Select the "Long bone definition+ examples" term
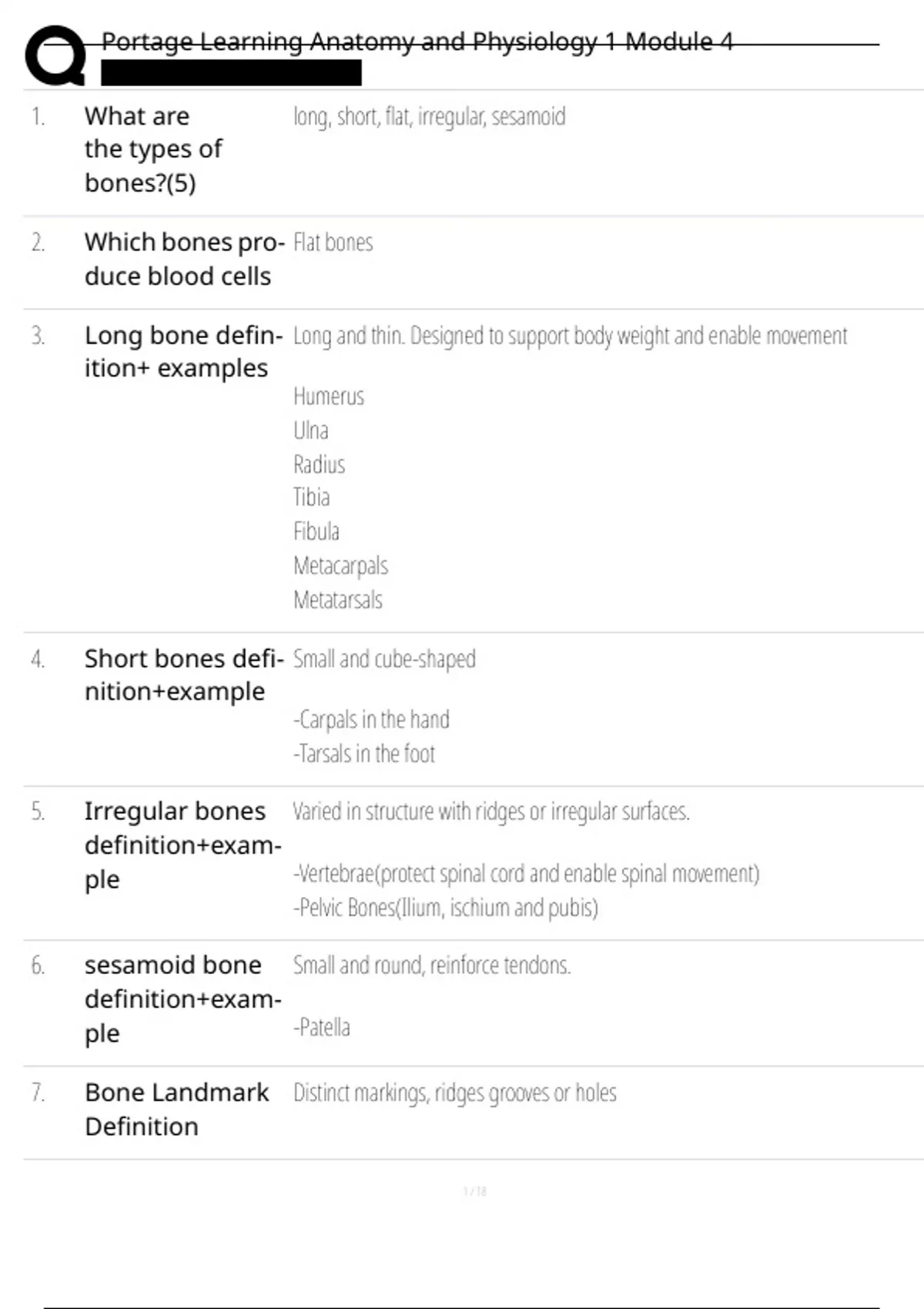Image resolution: width=924 pixels, height=1309 pixels. [x=183, y=352]
